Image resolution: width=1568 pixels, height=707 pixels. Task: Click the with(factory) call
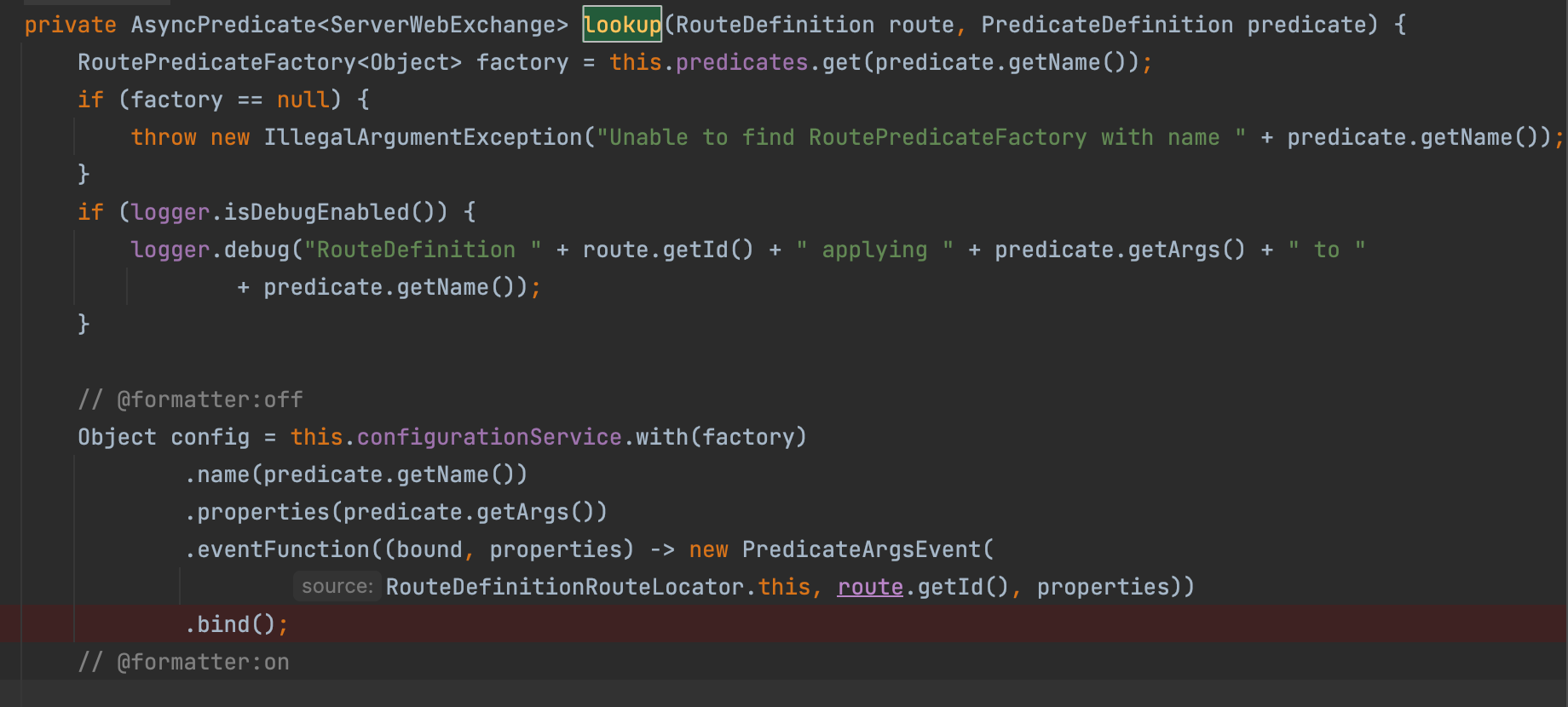tap(721, 437)
